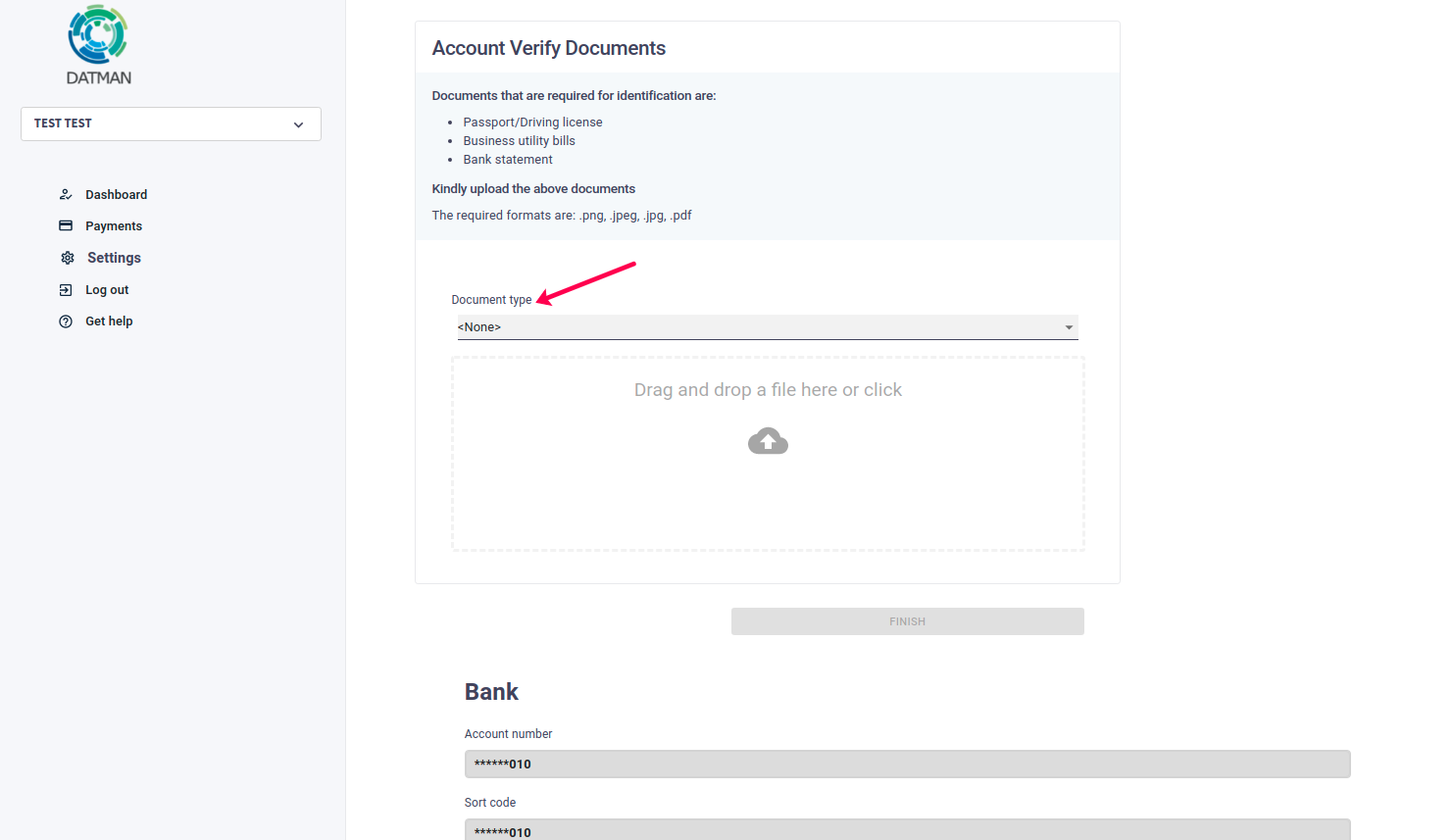Click the Get help question mark icon
This screenshot has width=1453, height=840.
pos(66,321)
